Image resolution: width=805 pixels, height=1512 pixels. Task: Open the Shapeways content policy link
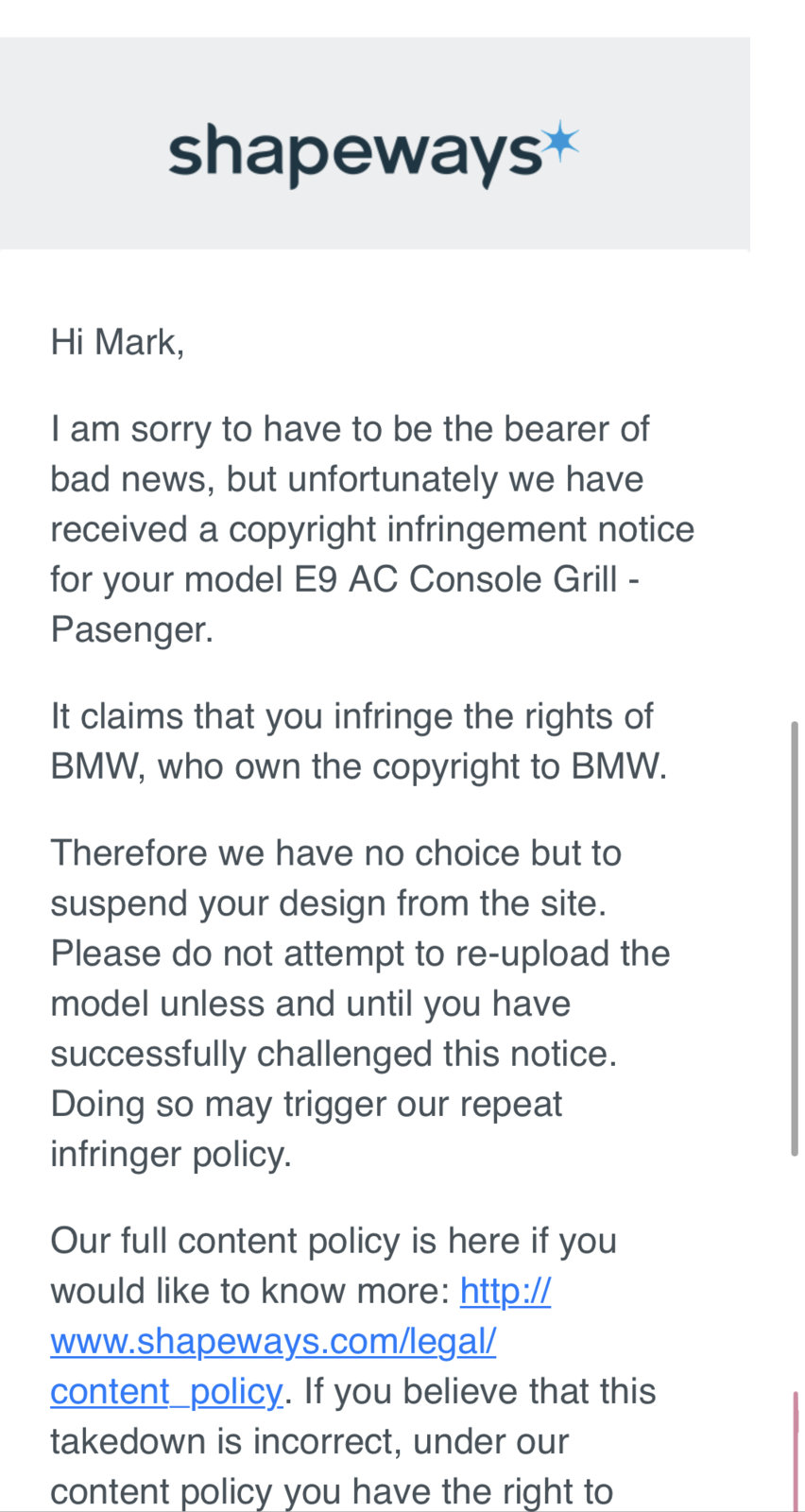coord(272,1341)
